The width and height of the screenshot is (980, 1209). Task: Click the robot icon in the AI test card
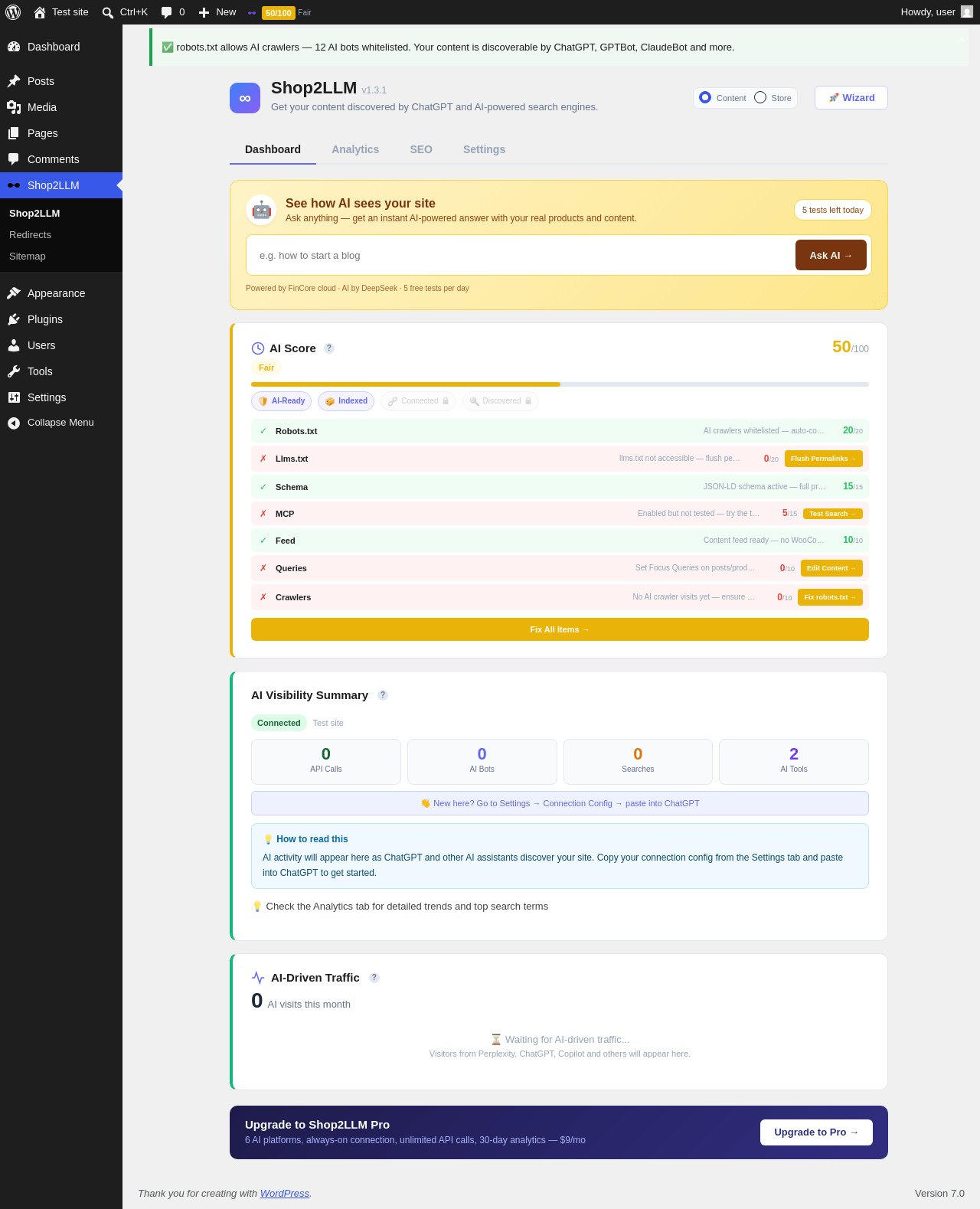click(x=261, y=210)
